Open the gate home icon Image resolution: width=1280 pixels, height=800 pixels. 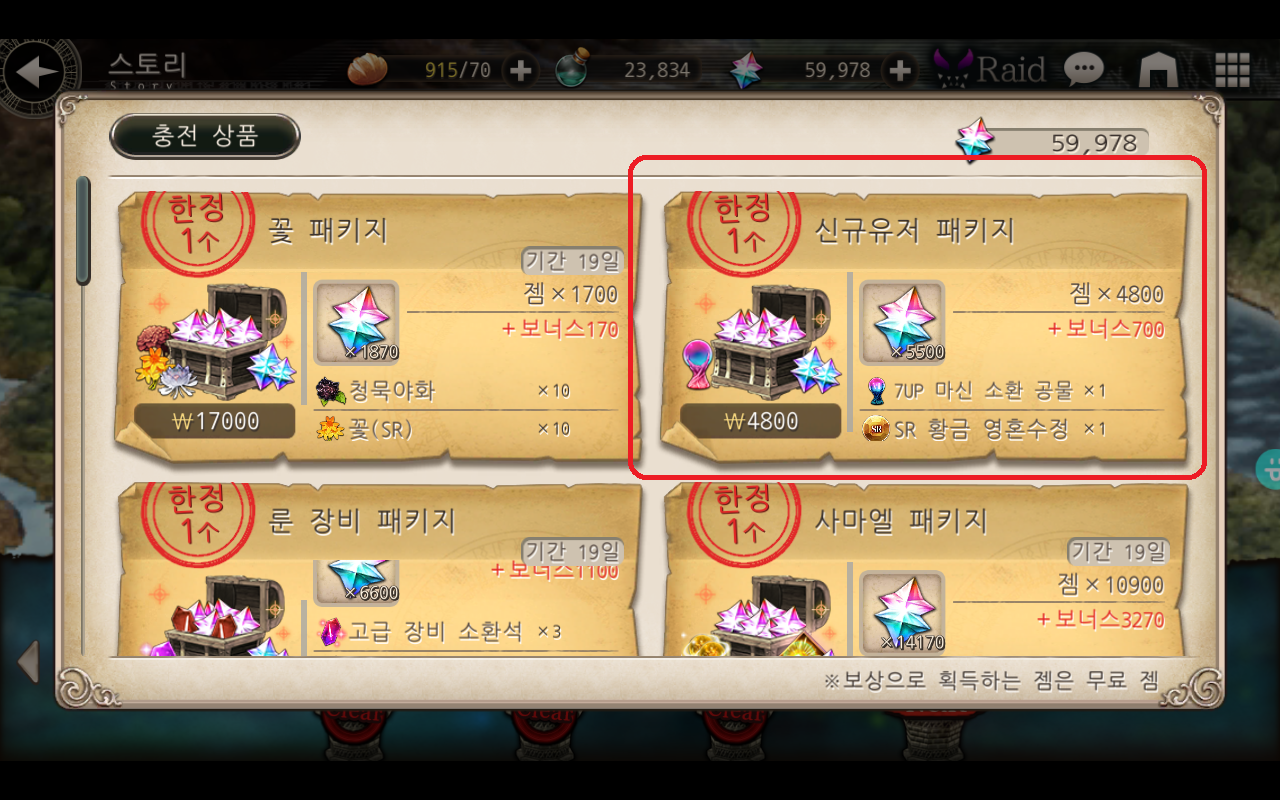click(1158, 70)
